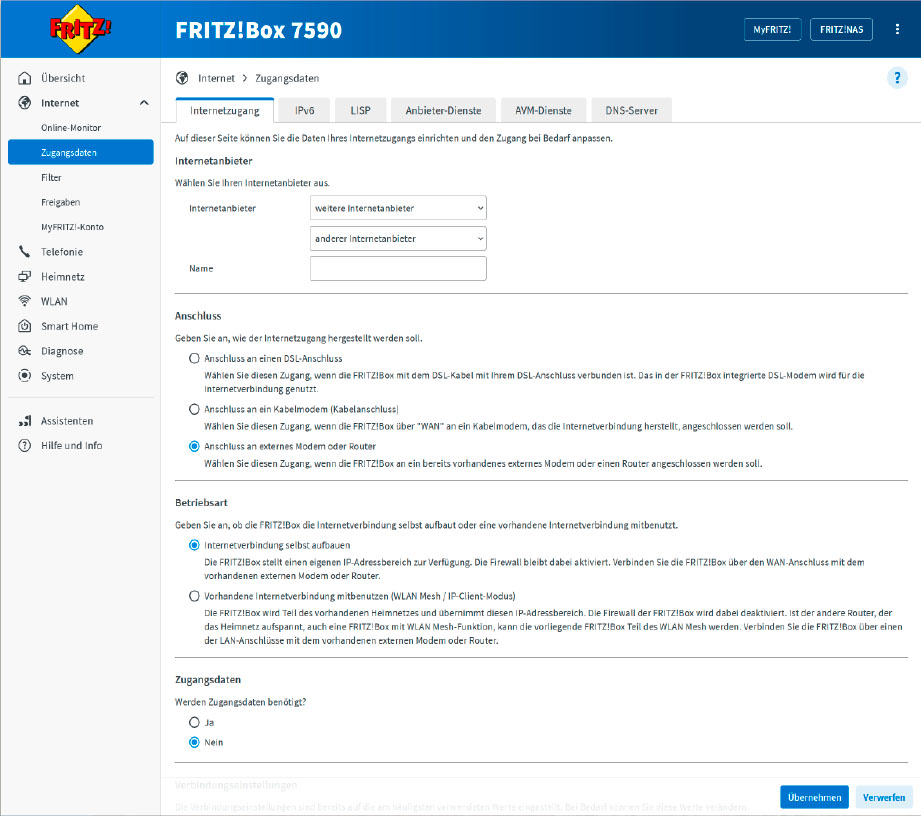Image resolution: width=921 pixels, height=816 pixels.
Task: Click the Diagnose icon
Action: (x=25, y=351)
